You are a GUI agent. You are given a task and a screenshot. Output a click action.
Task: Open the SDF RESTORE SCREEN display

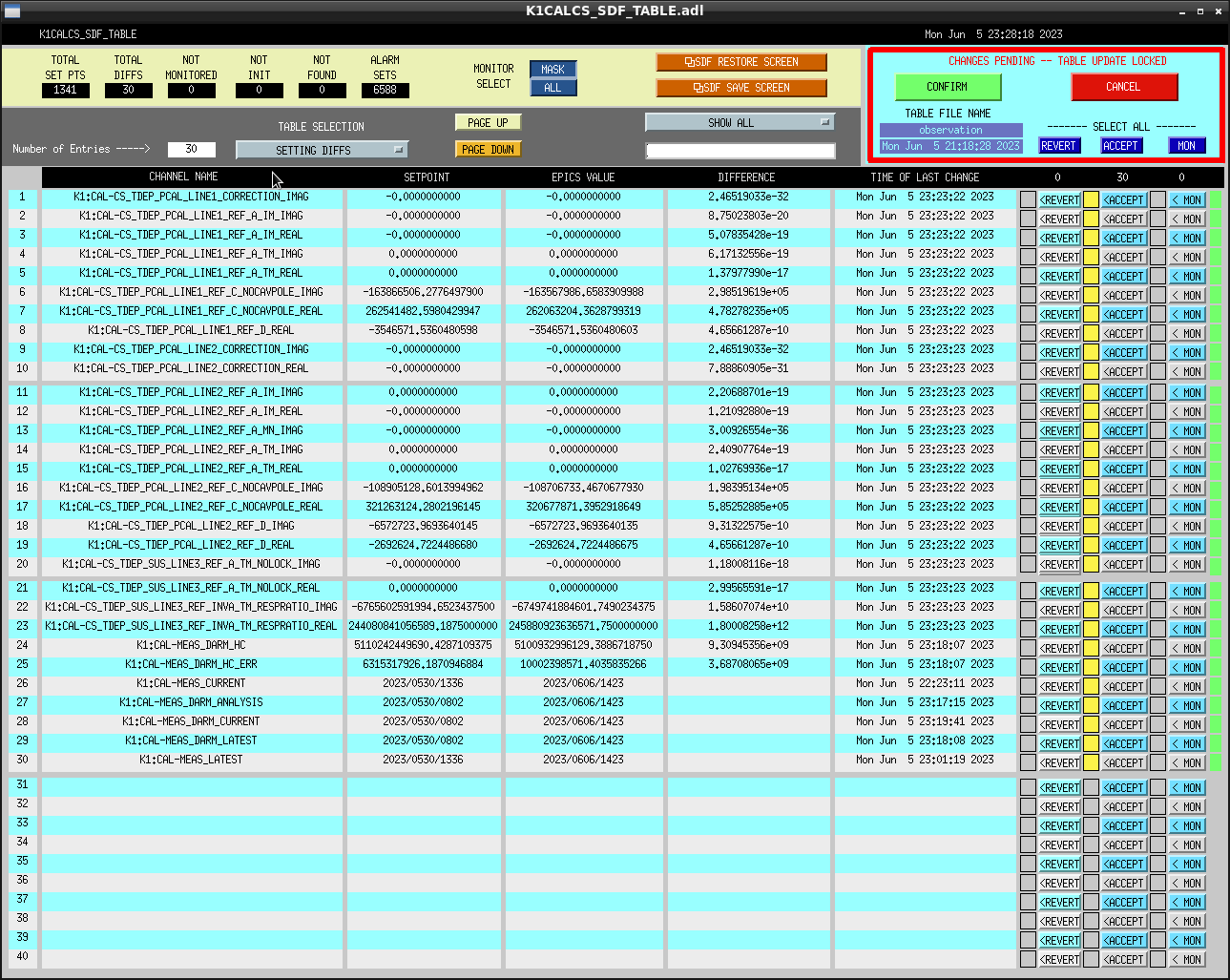click(x=741, y=62)
